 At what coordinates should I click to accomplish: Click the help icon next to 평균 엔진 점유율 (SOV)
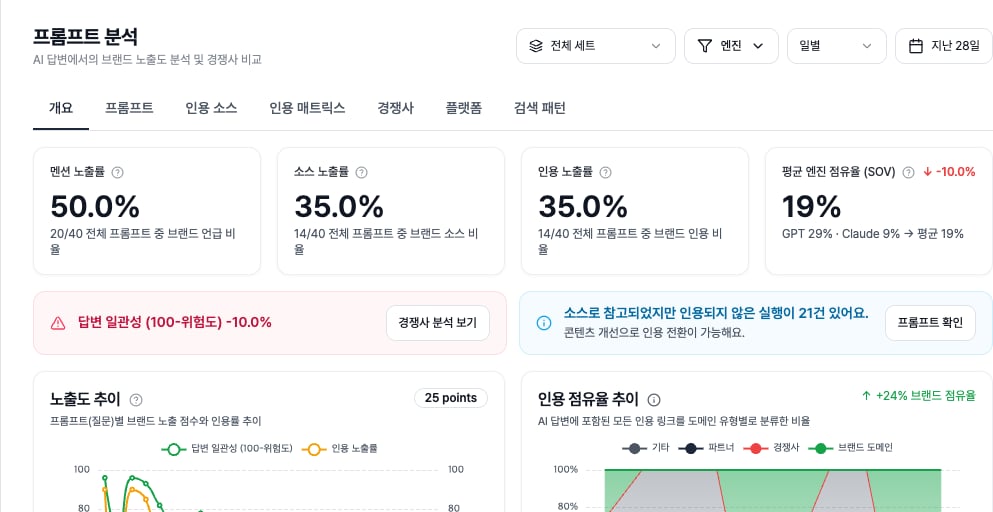tap(908, 172)
